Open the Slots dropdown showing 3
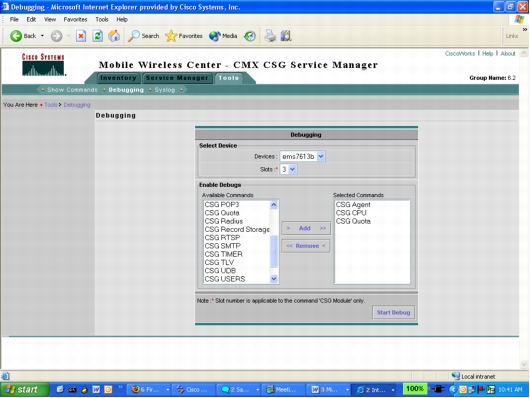The height and width of the screenshot is (398, 530). pos(288,169)
